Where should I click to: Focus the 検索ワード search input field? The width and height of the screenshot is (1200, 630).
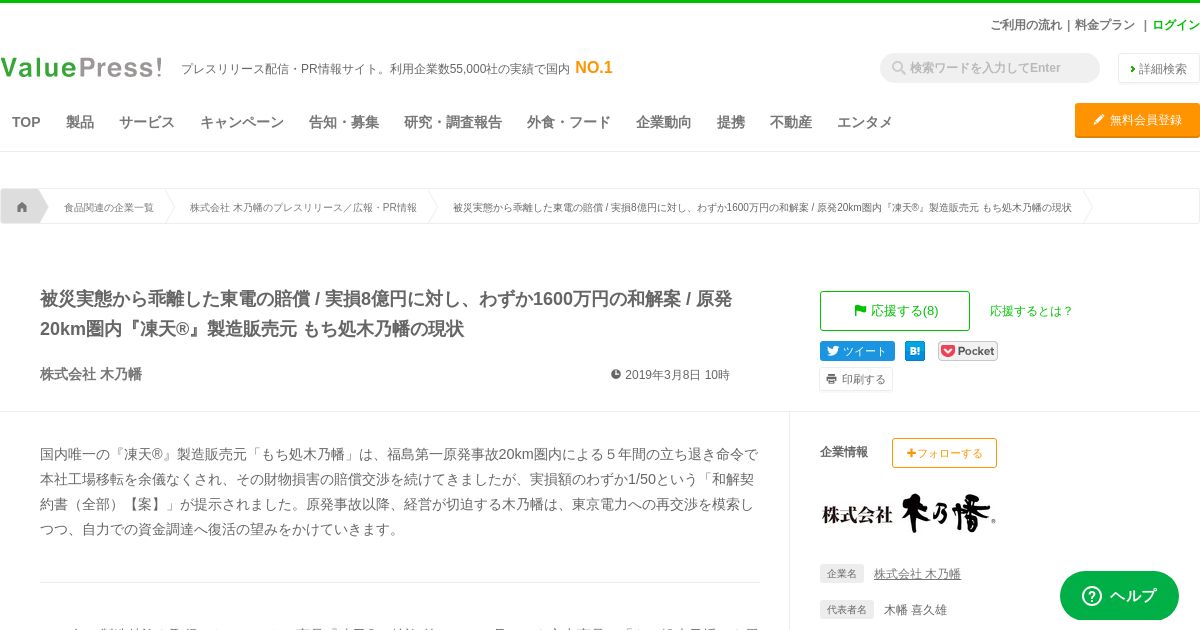[990, 68]
